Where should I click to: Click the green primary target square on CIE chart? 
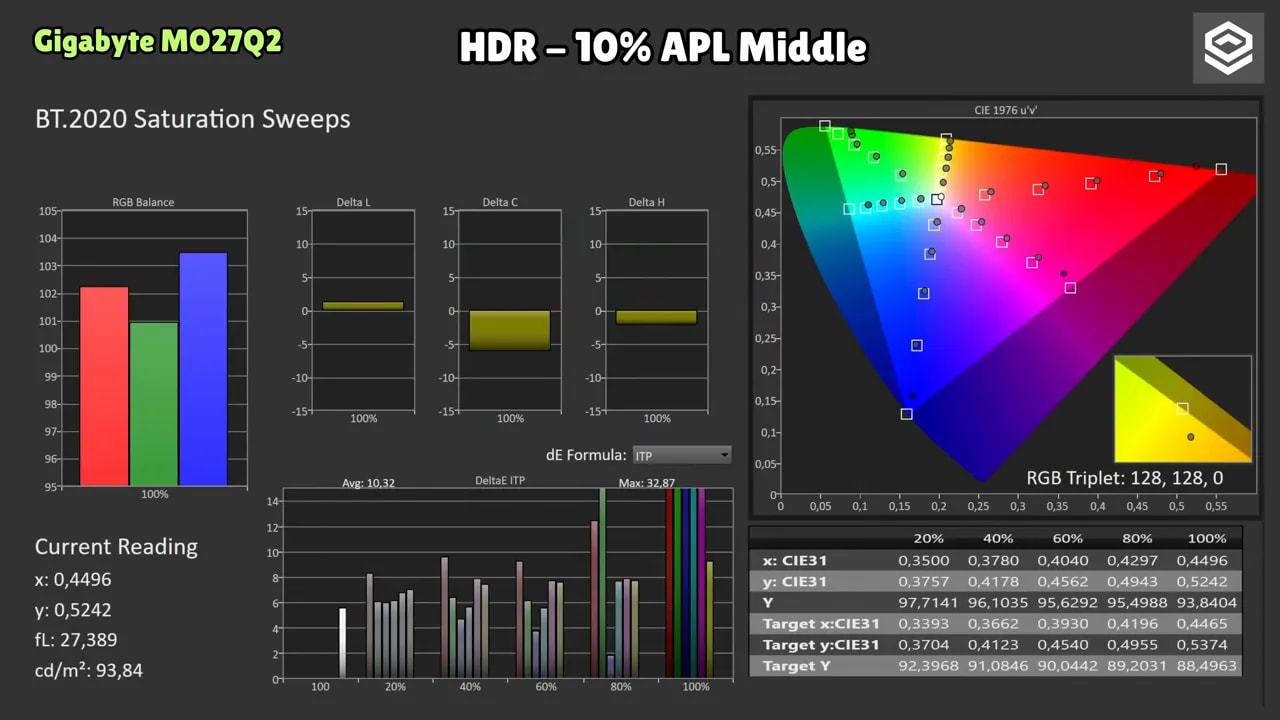tap(825, 127)
